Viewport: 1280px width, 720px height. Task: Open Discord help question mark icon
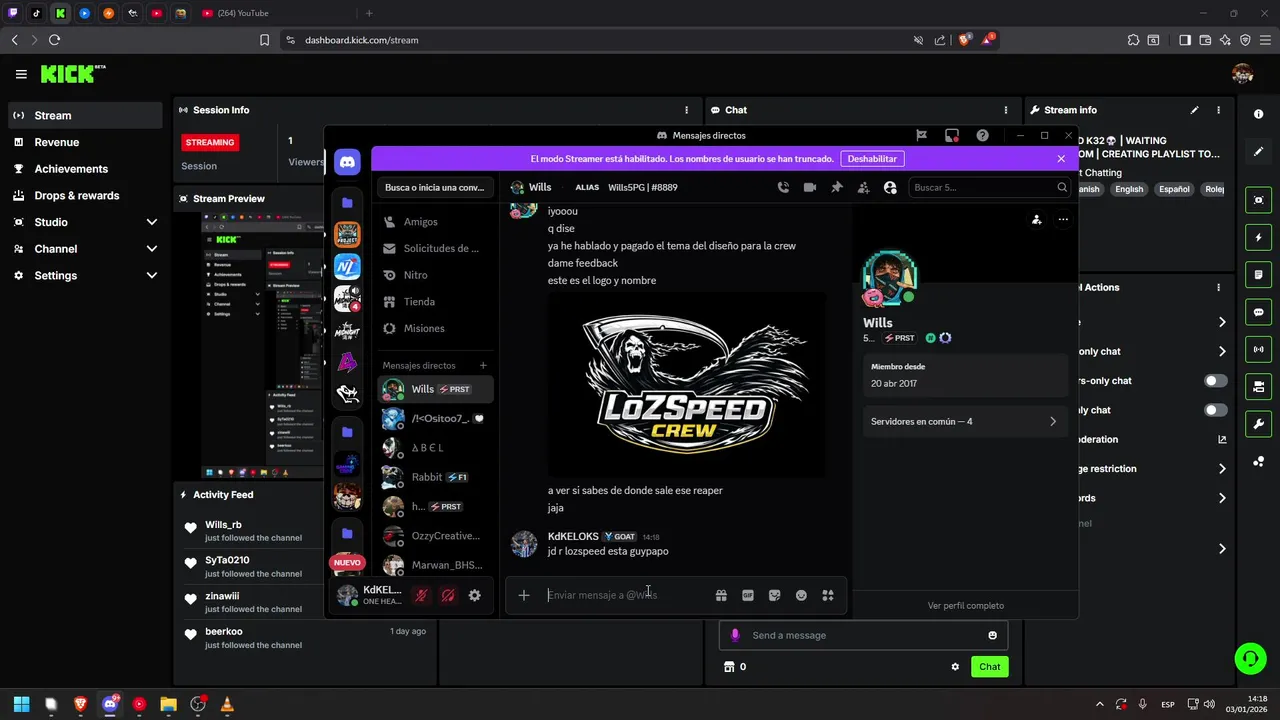[982, 135]
